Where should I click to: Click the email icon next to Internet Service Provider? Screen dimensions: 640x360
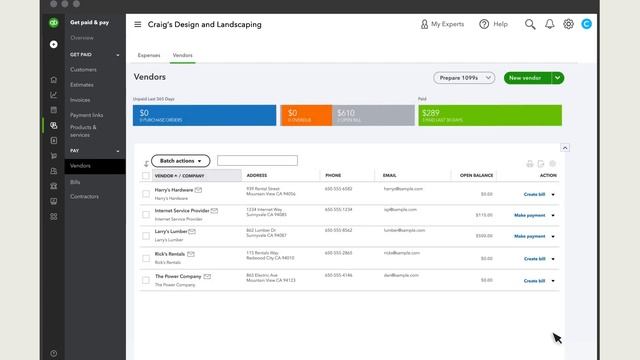click(214, 211)
